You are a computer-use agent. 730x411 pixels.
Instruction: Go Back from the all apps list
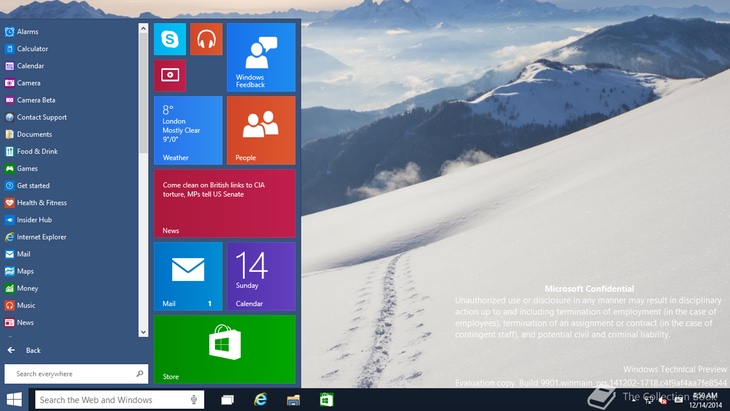[x=24, y=350]
